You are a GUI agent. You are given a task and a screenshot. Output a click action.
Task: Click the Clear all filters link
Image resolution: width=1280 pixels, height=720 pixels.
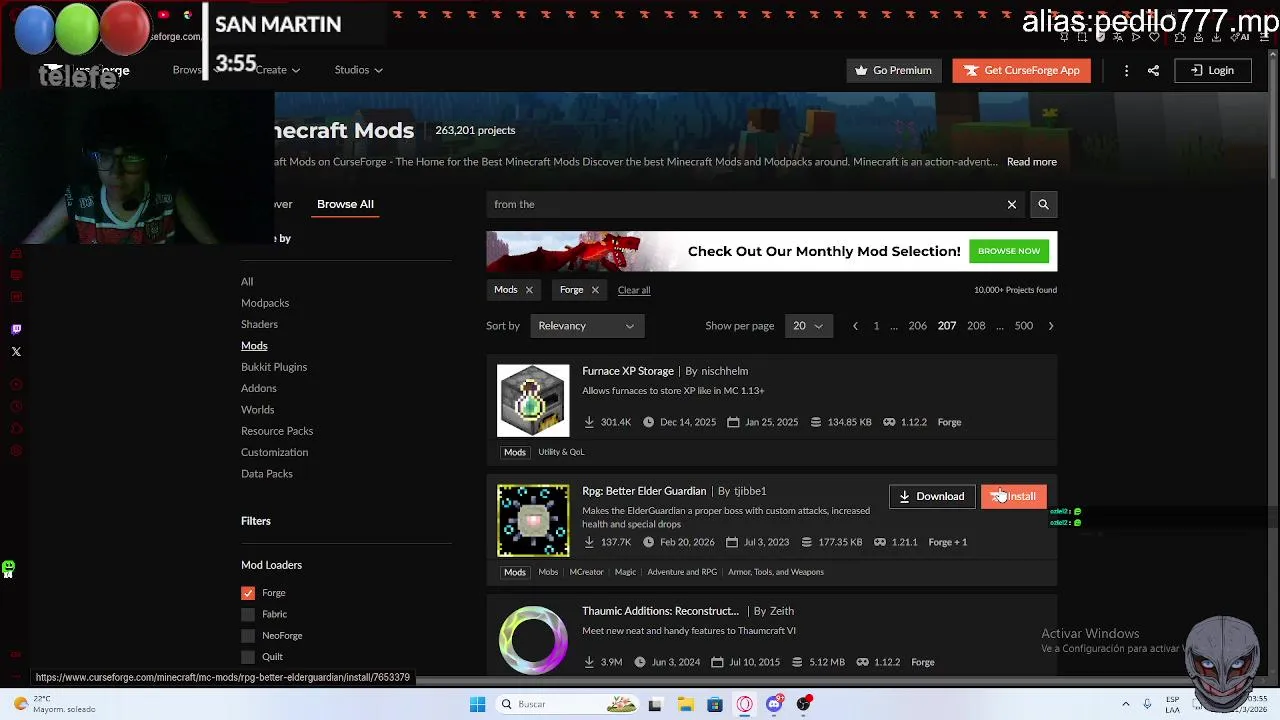[634, 290]
